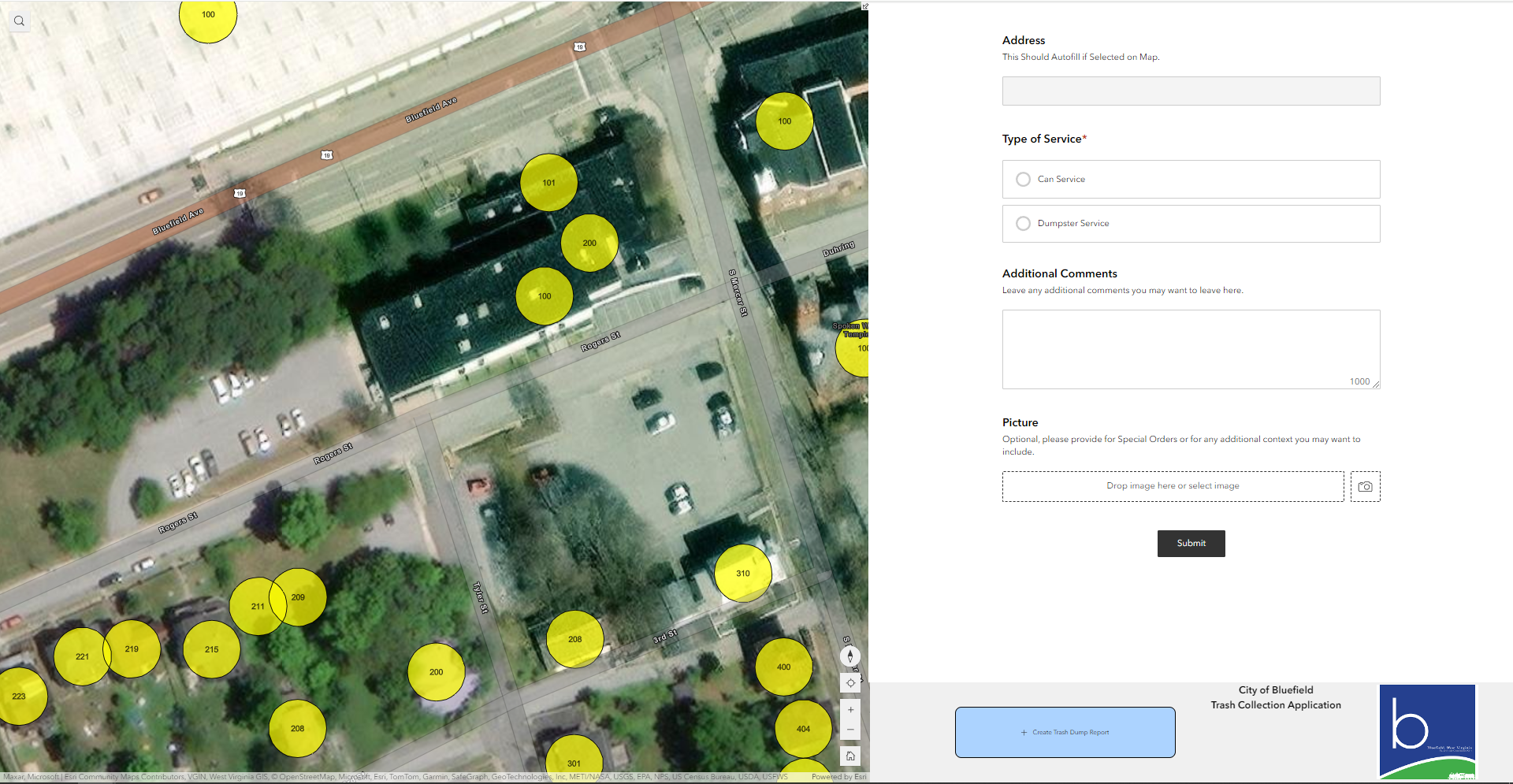Screen dimensions: 1513x784
Task: Click the expand icon at map's top-right corner
Action: pyautogui.click(x=864, y=6)
